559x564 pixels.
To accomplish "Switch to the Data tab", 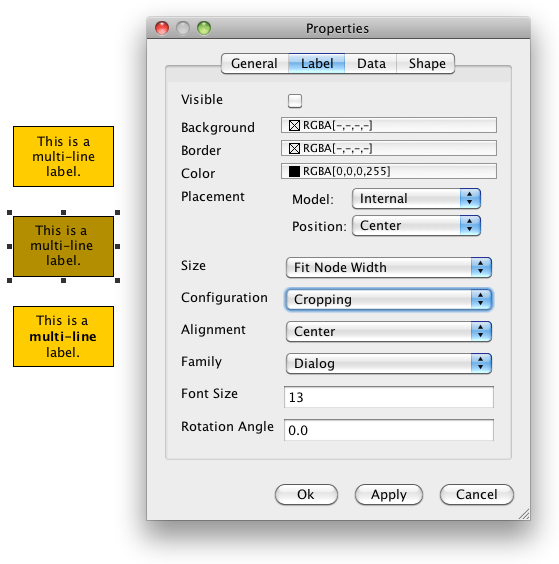I will point(371,64).
